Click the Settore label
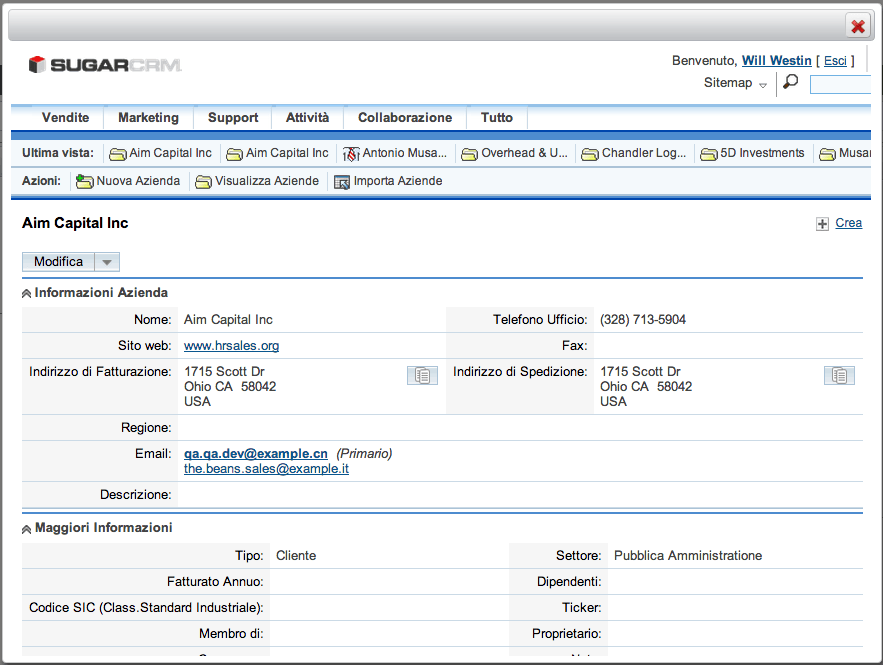The image size is (883, 665). (578, 556)
